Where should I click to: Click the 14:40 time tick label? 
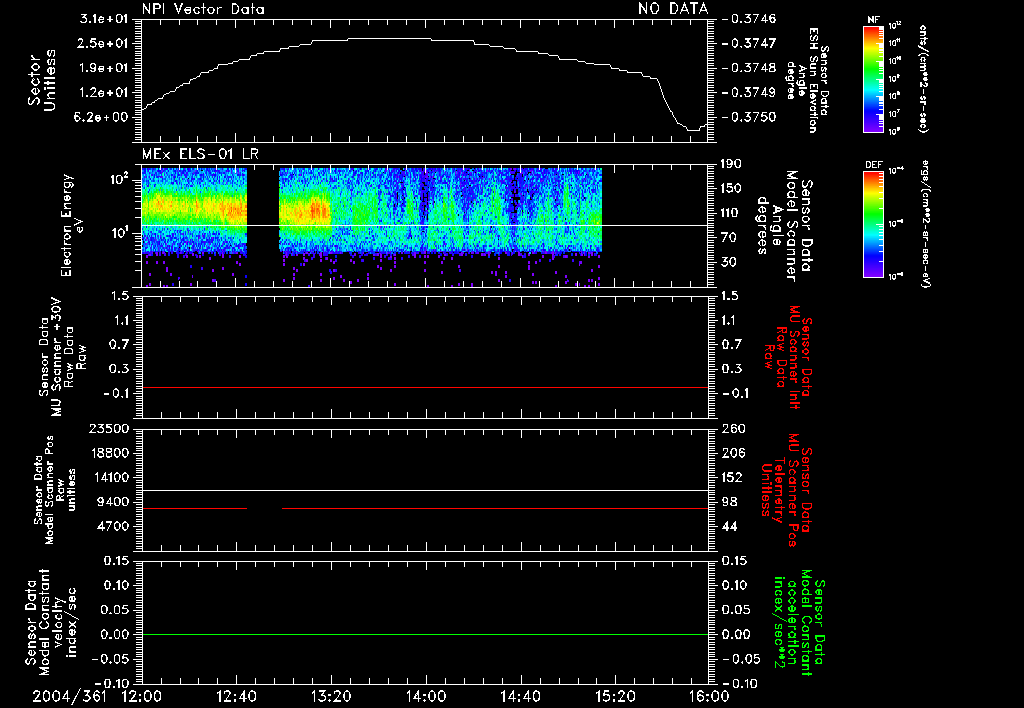coord(520,696)
